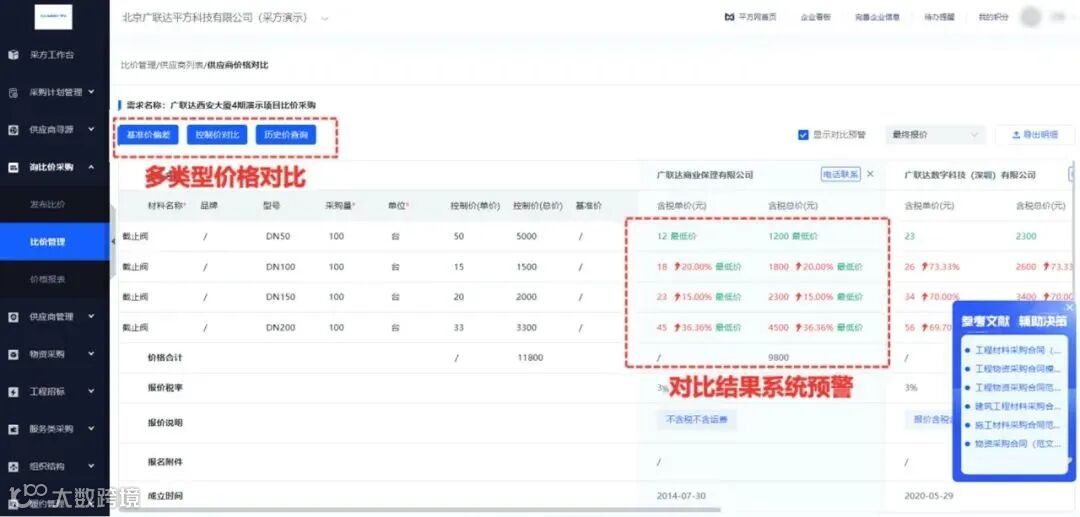Expand the 组织结构 chevron
The image size is (1080, 517).
[x=92, y=466]
